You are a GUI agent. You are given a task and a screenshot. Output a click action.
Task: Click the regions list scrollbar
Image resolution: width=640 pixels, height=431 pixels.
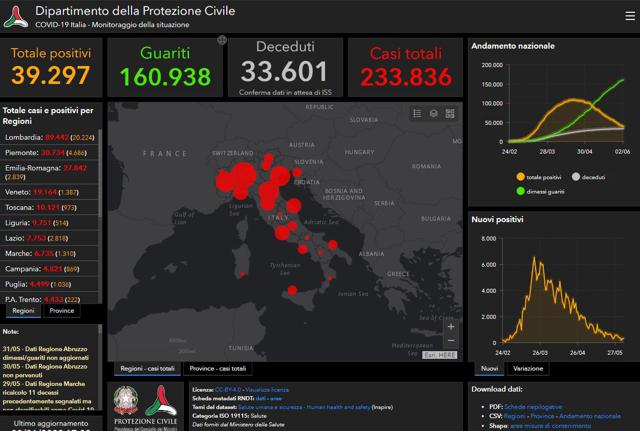coord(100,173)
